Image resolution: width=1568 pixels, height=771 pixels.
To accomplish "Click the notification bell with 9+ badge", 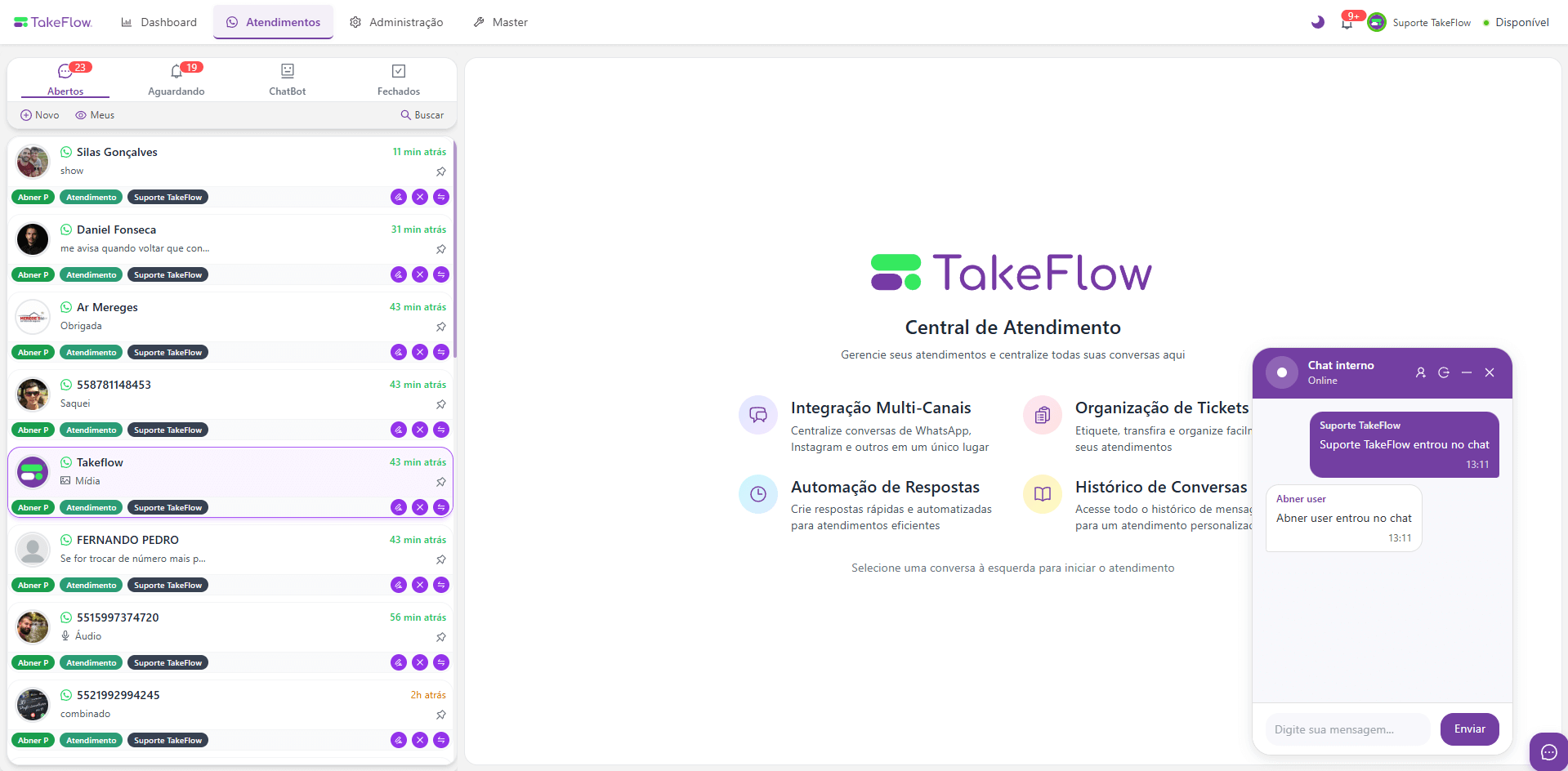I will [x=1347, y=22].
